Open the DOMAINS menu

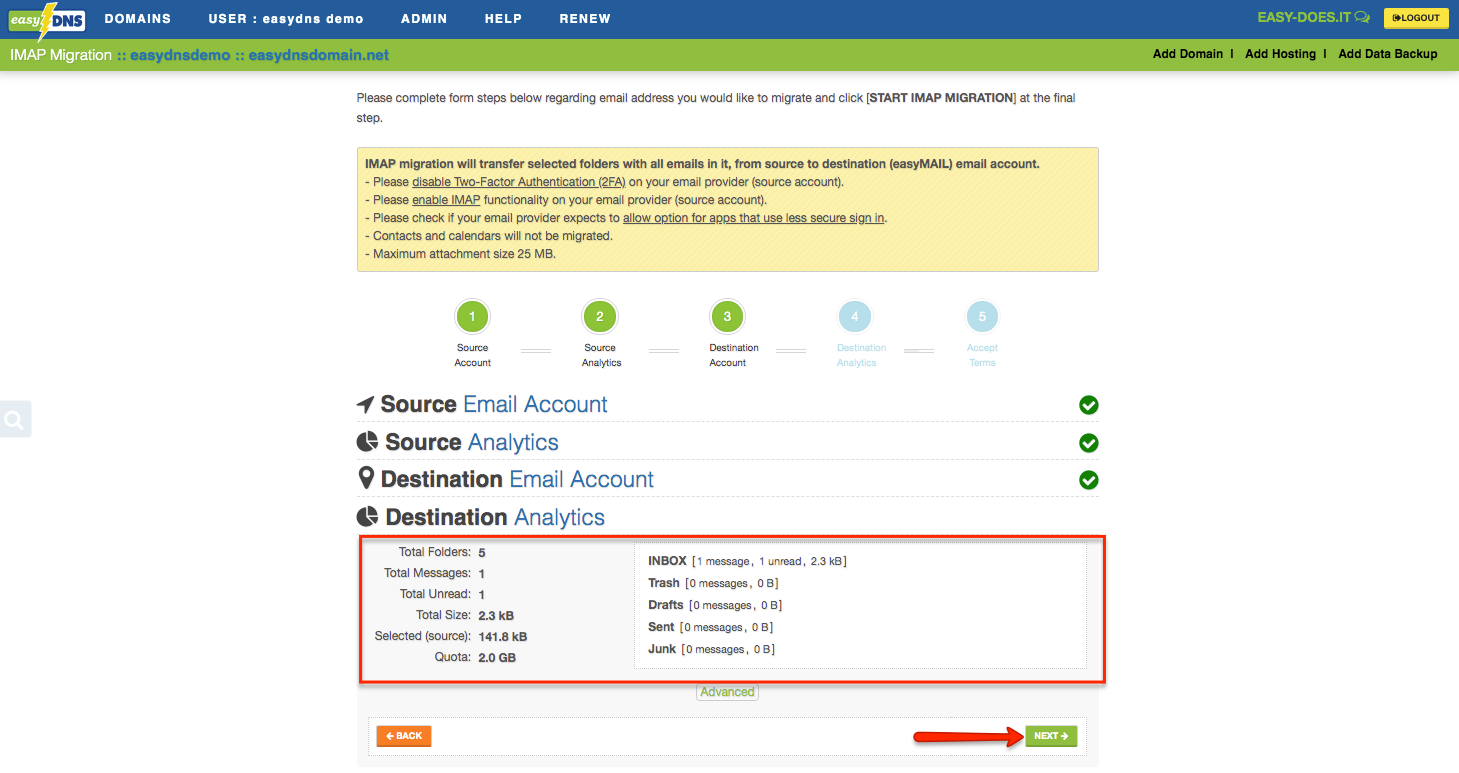(x=138, y=19)
